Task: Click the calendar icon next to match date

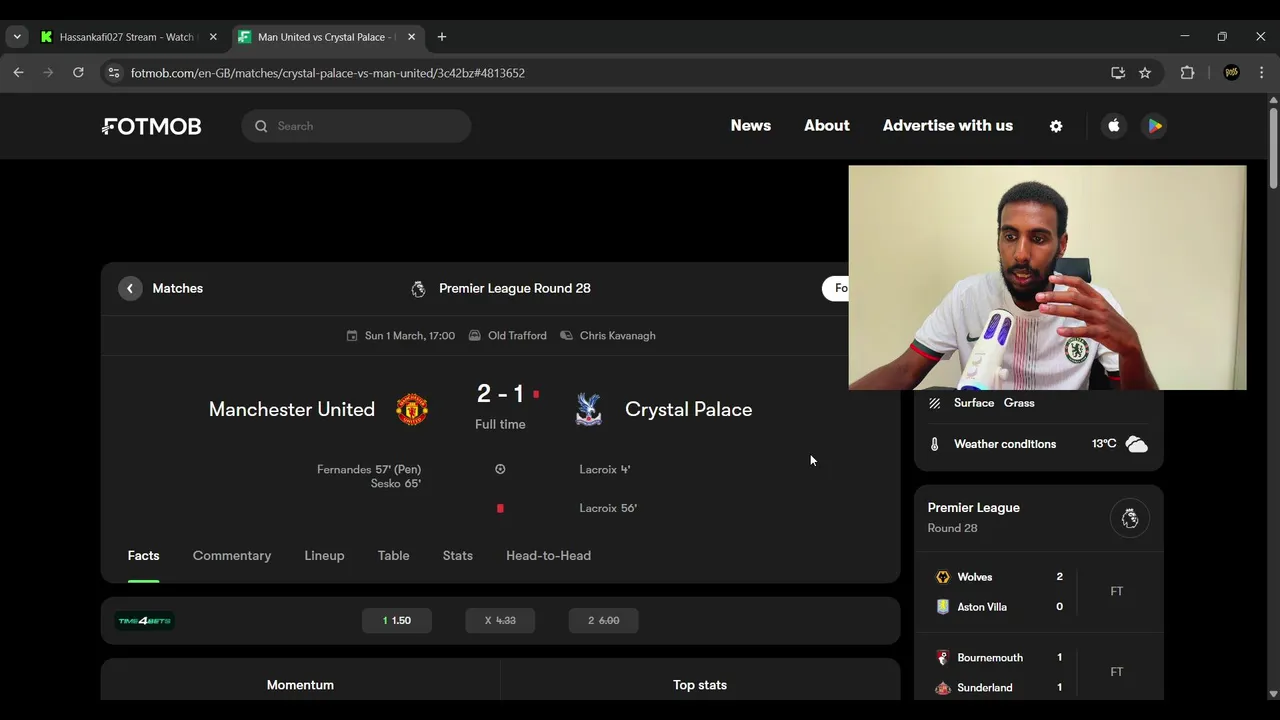Action: [x=352, y=336]
